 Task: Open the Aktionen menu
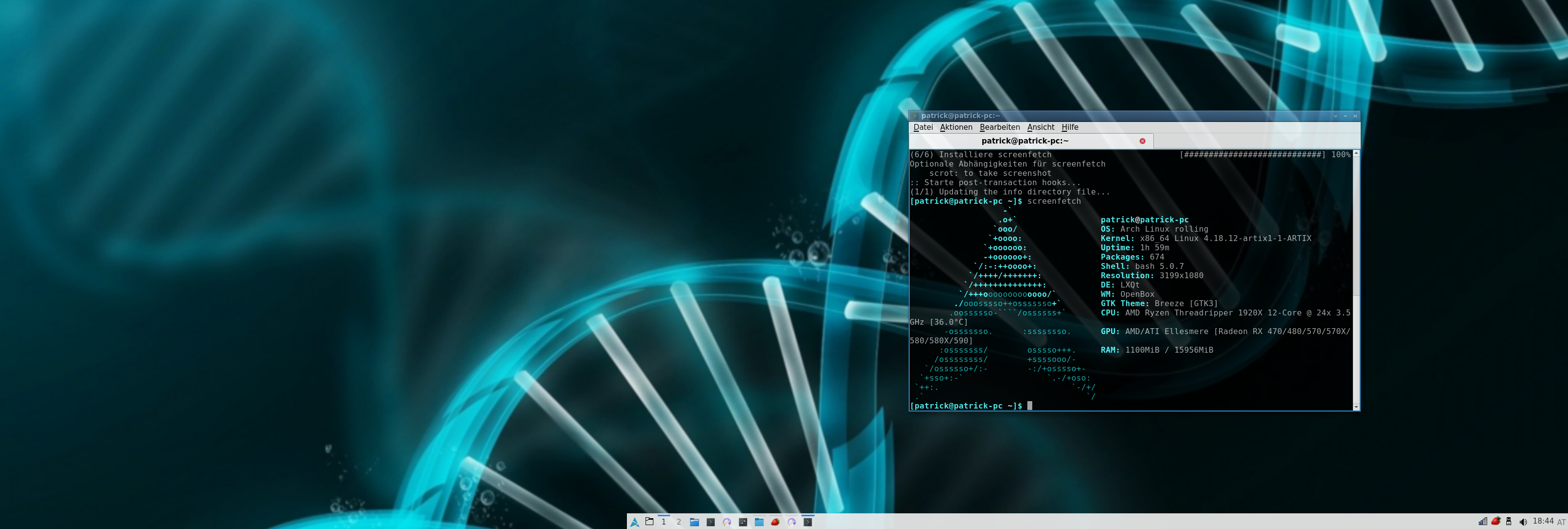(x=956, y=127)
